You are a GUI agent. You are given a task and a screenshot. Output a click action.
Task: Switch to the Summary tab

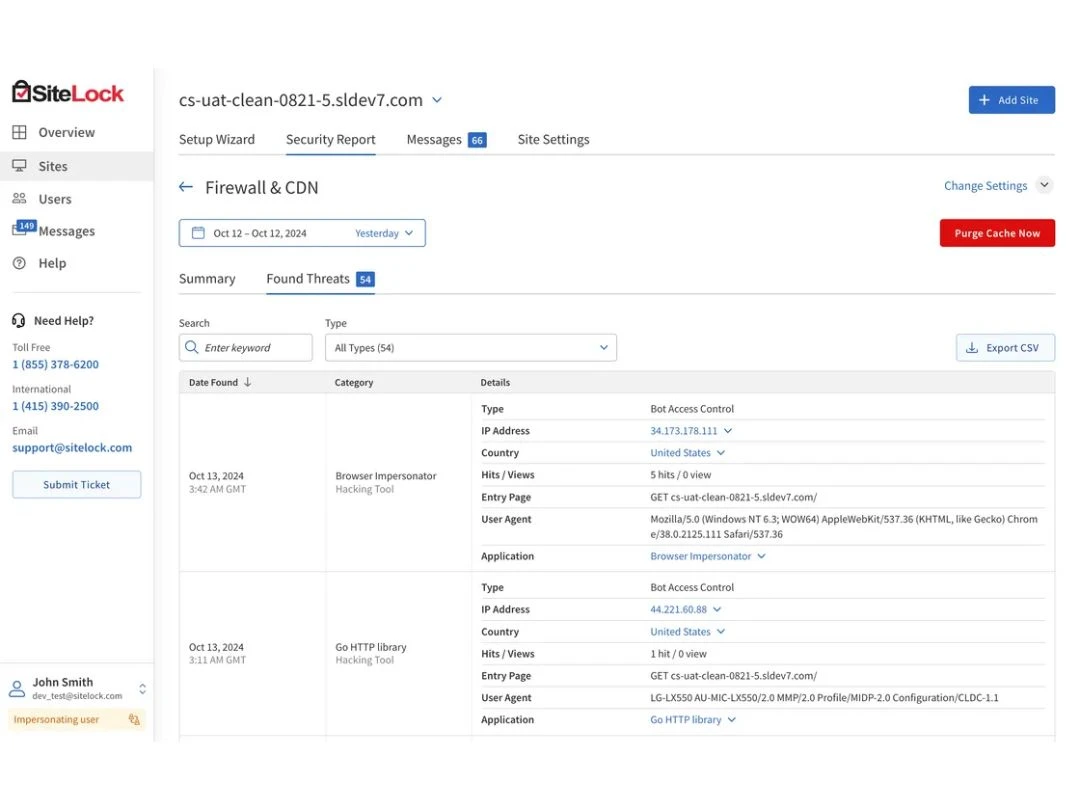(x=207, y=278)
